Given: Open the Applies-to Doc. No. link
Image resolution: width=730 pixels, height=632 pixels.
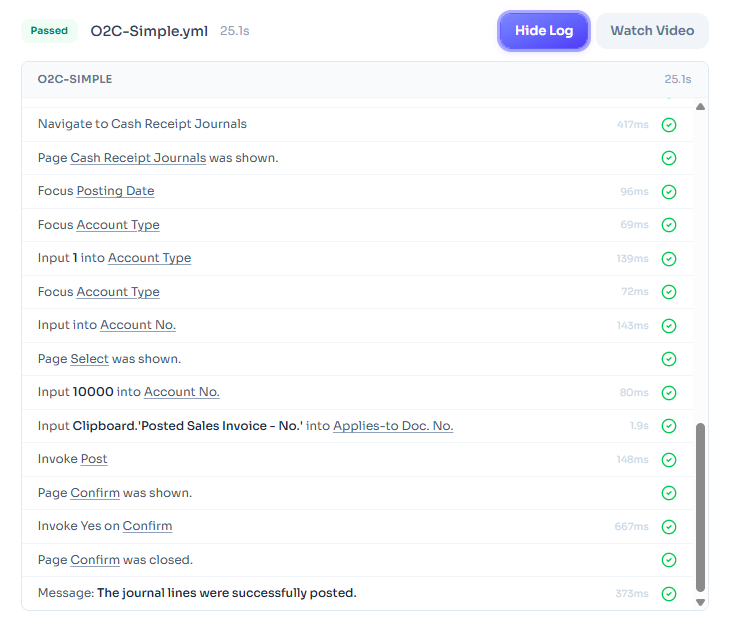Looking at the screenshot, I should point(393,426).
